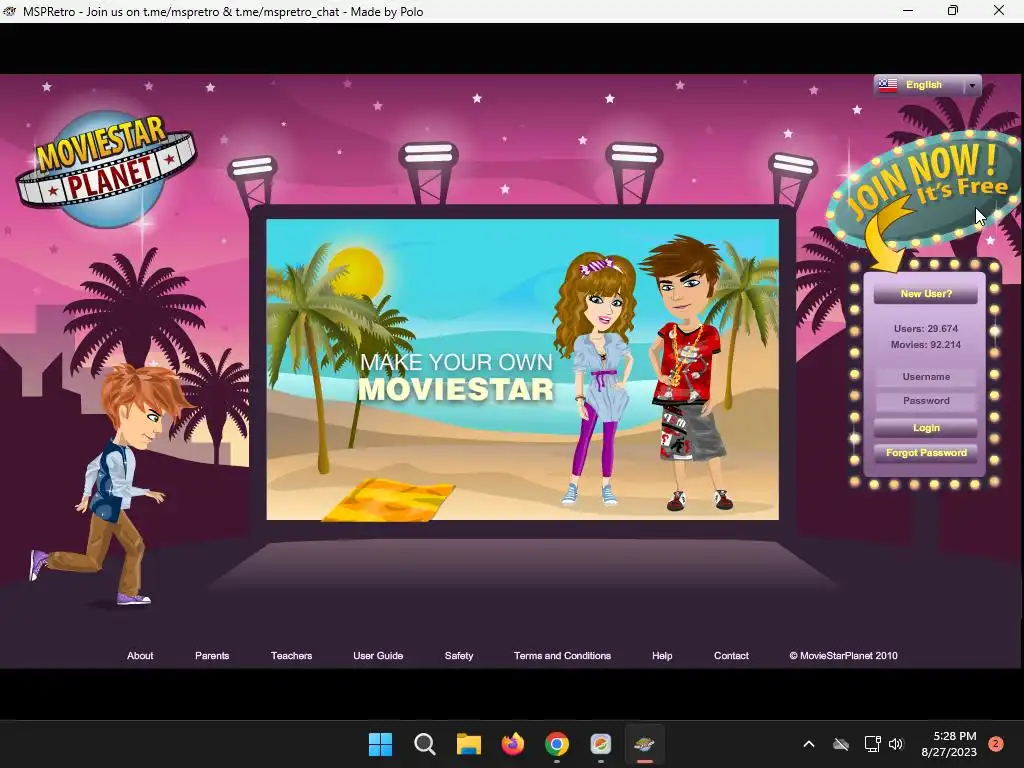Image resolution: width=1024 pixels, height=768 pixels.
Task: Click the MovieStarPlanet globe logo
Action: pos(108,169)
